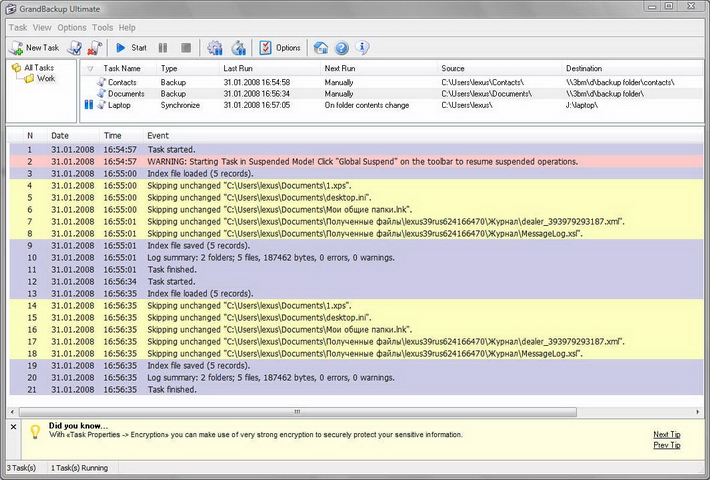Click the blue info about icon

[362, 47]
